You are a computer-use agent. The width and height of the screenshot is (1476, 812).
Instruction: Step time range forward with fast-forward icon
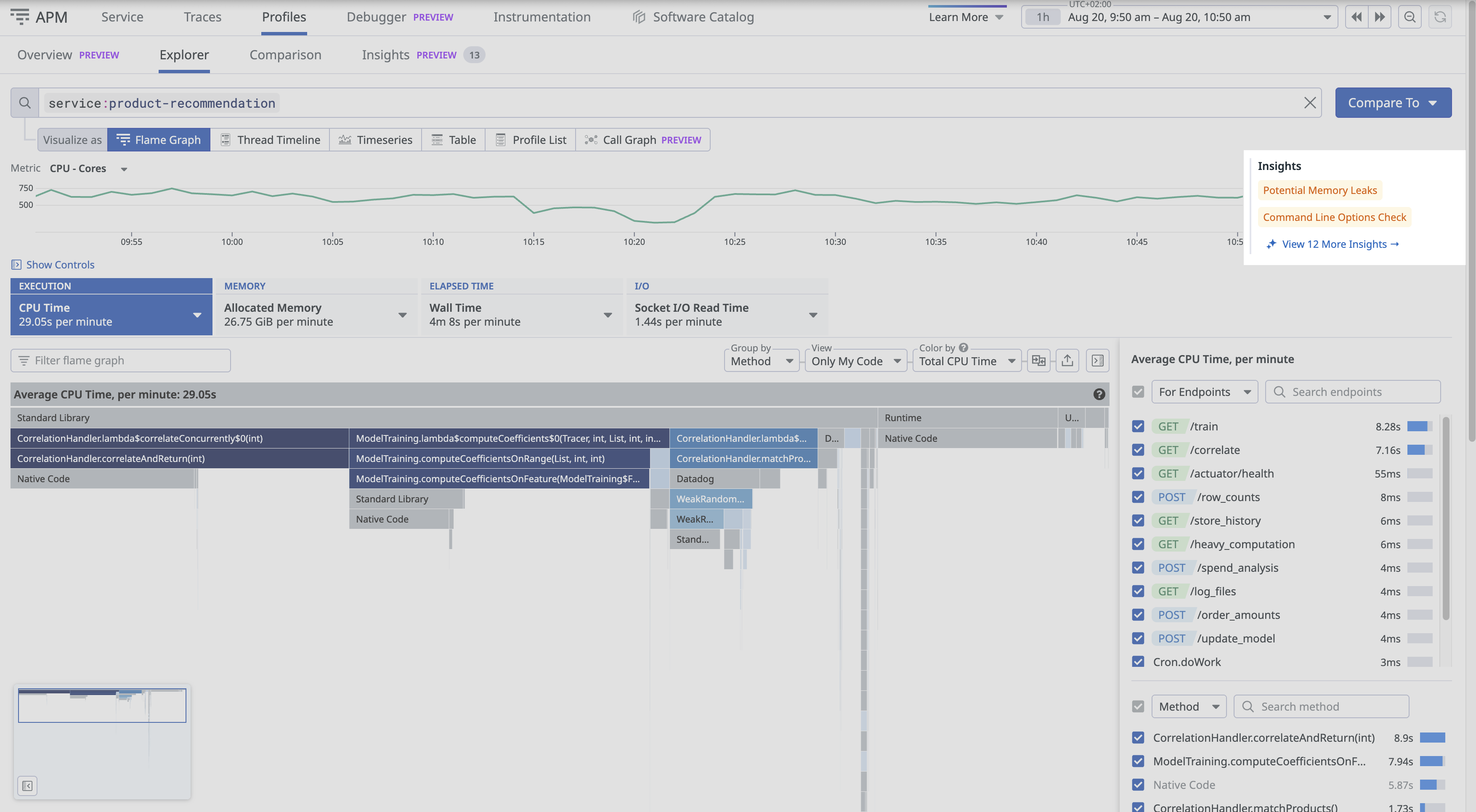click(1380, 17)
